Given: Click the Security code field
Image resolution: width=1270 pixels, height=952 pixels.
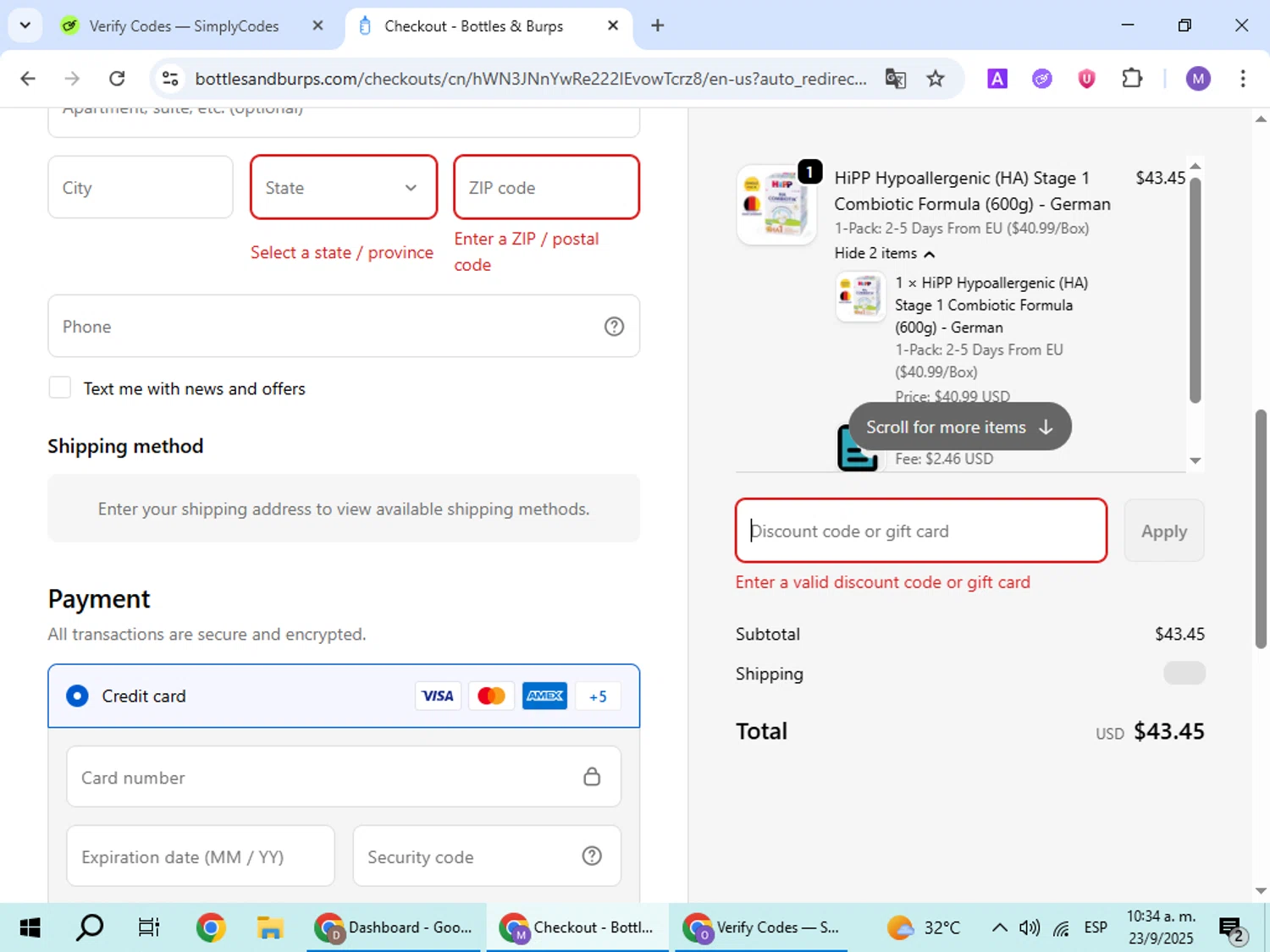Looking at the screenshot, I should pos(487,856).
